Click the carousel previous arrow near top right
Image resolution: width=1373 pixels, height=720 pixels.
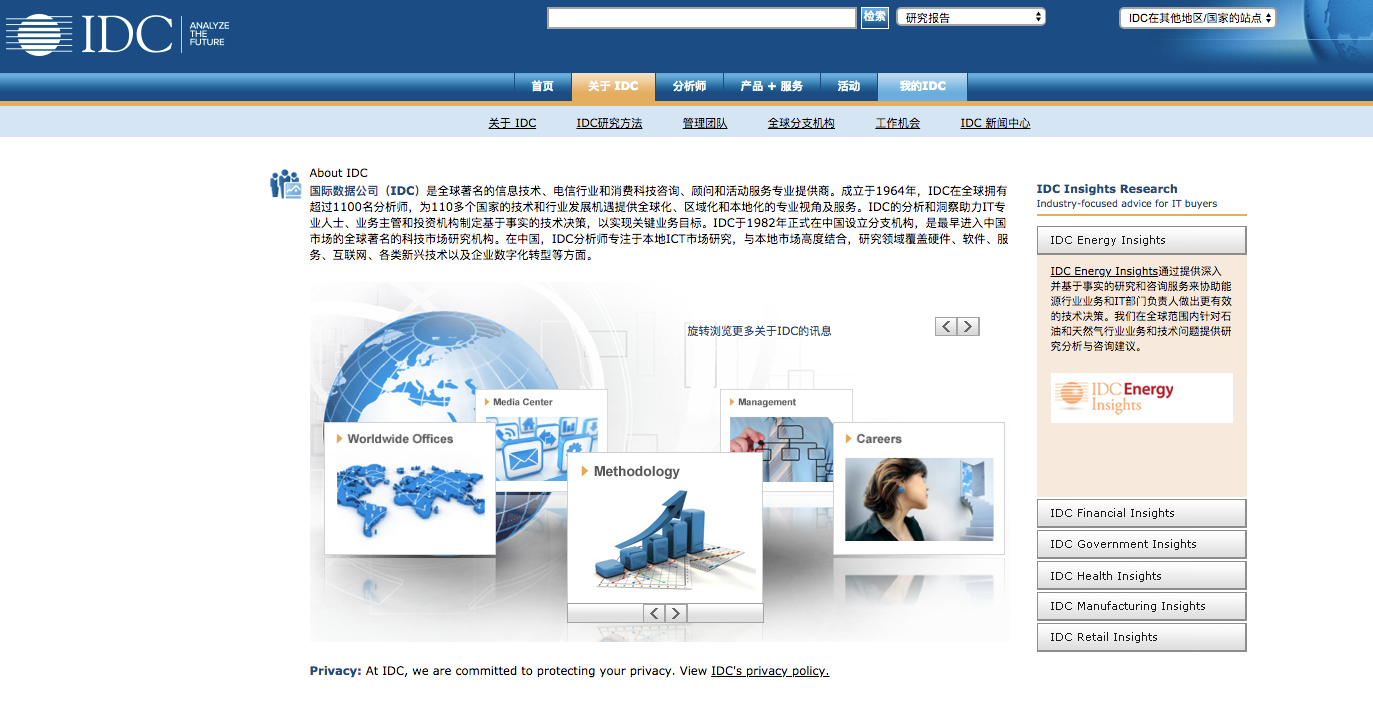tap(946, 326)
